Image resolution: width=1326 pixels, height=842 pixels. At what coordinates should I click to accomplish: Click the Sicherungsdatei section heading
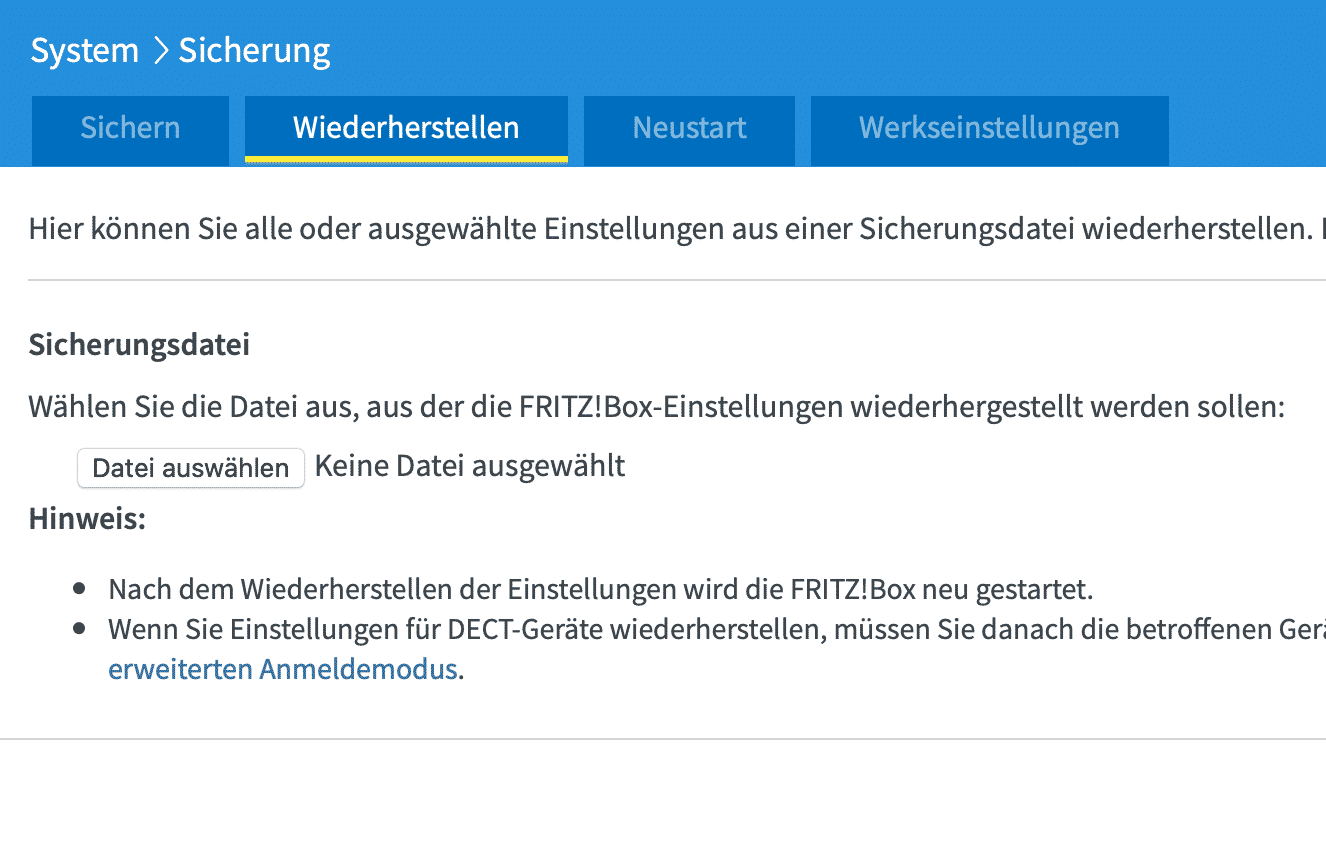coord(139,345)
